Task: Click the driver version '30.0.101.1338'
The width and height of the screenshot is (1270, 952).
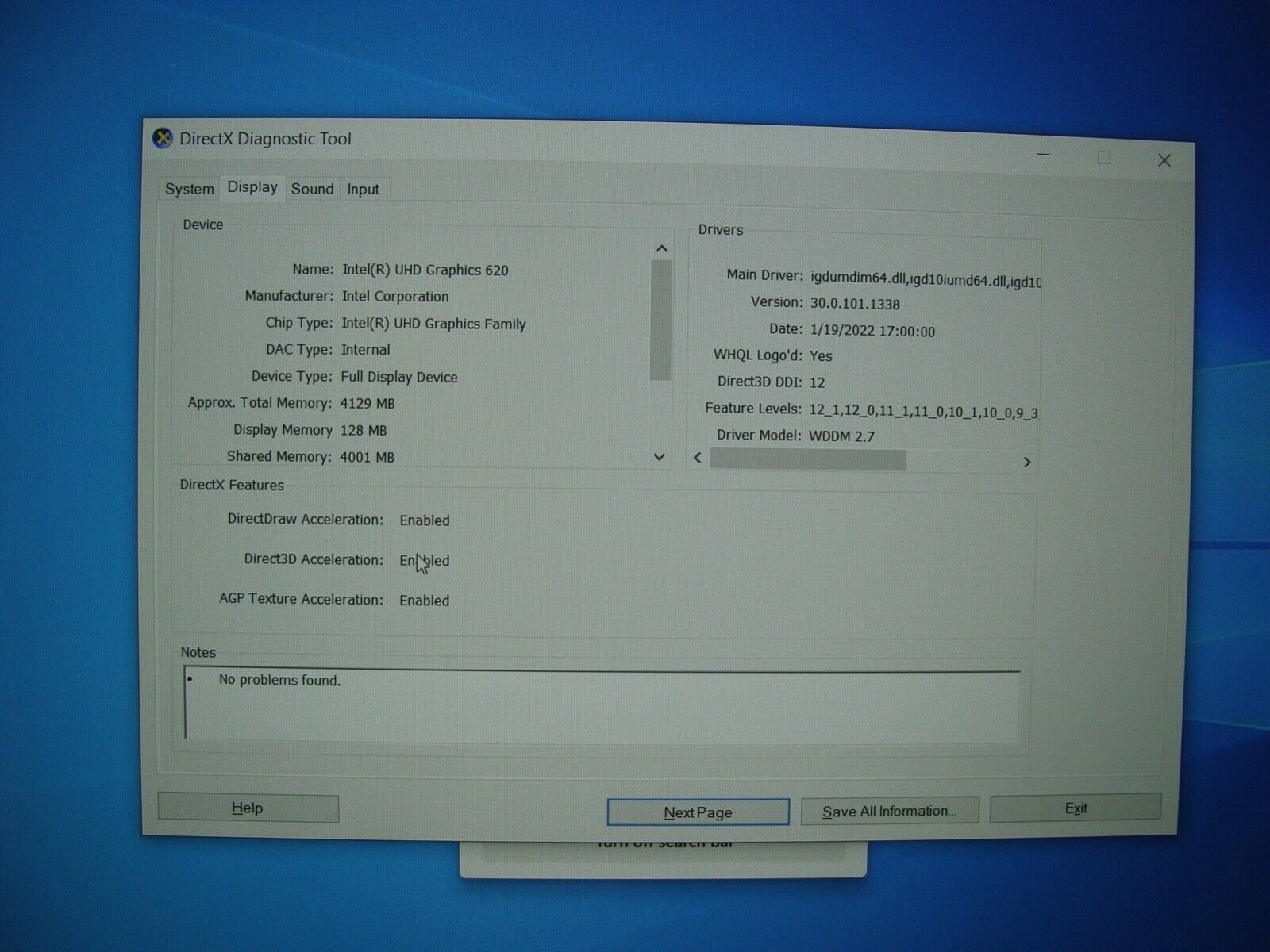Action: tap(855, 304)
